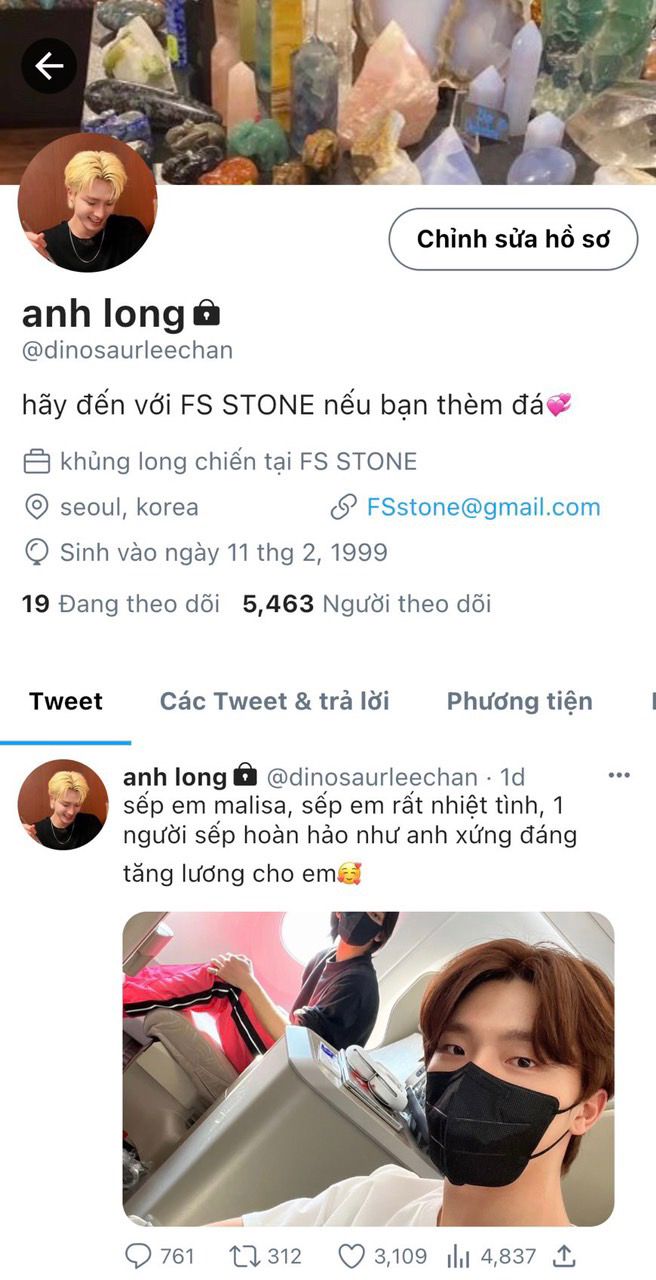View 19 Đang theo dõi list

point(121,604)
